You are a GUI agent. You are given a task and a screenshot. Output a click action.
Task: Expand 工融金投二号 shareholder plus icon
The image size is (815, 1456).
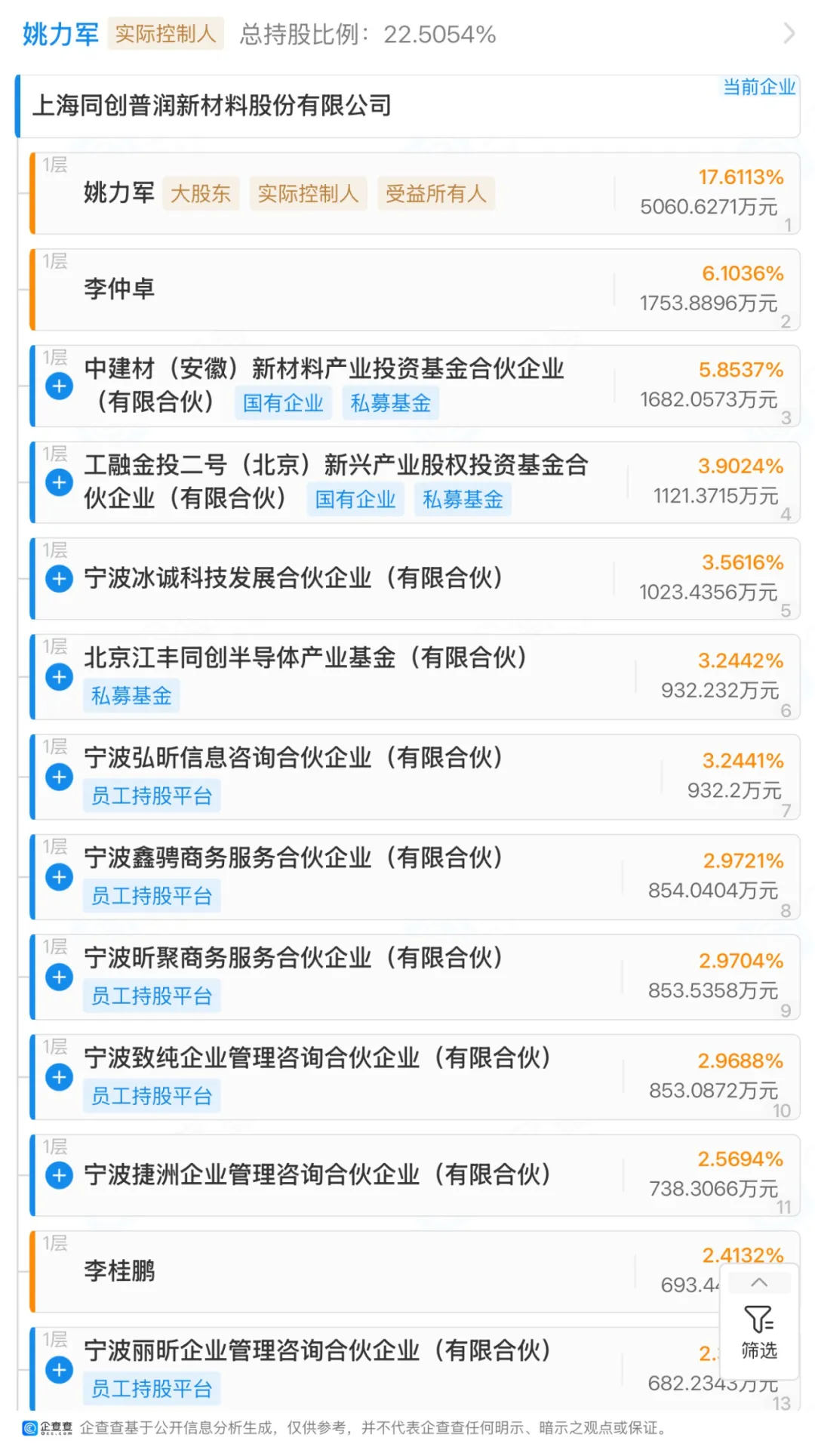(59, 482)
